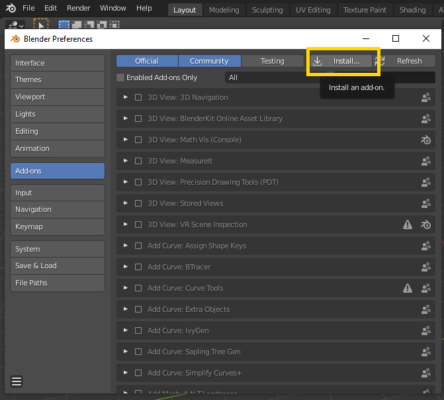Click the refresh arrows icon beside Refresh
The height and width of the screenshot is (400, 444).
click(x=380, y=61)
